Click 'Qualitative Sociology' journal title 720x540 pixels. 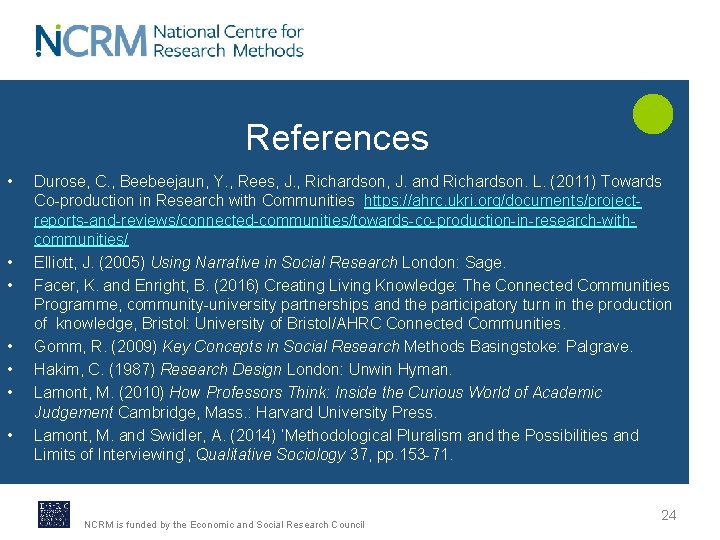coord(270,455)
